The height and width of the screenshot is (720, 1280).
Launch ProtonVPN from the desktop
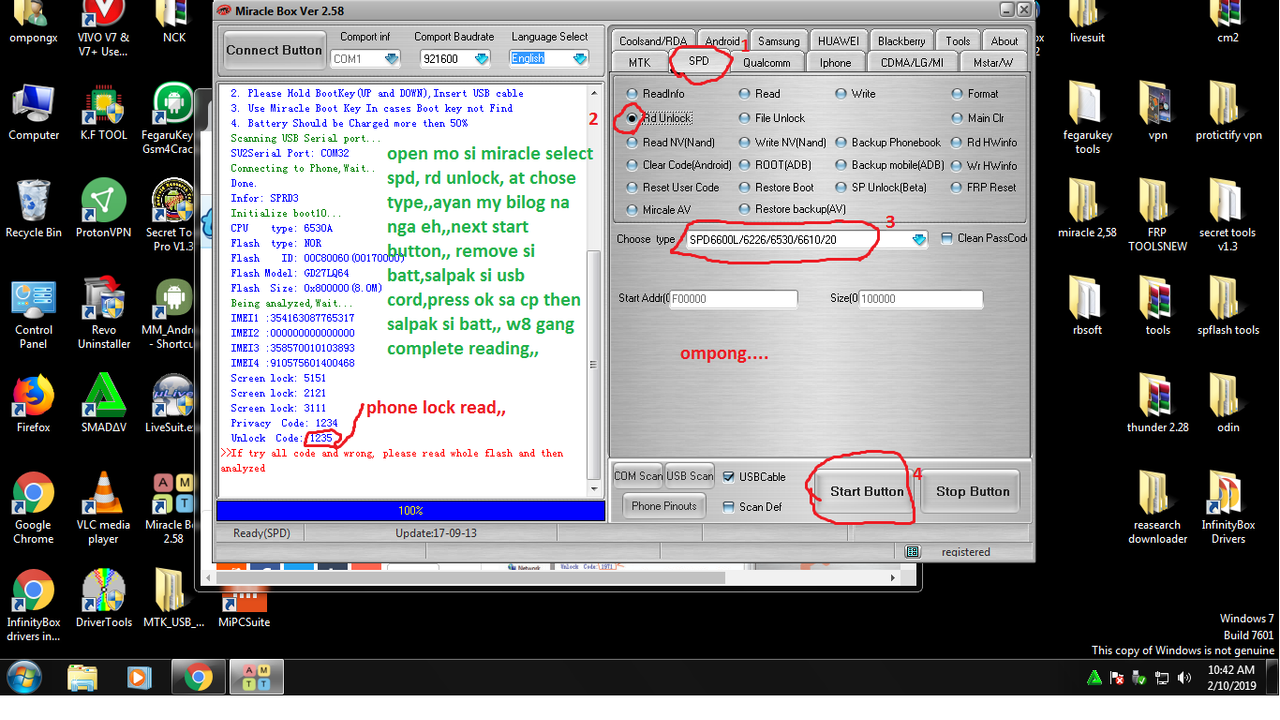point(104,208)
